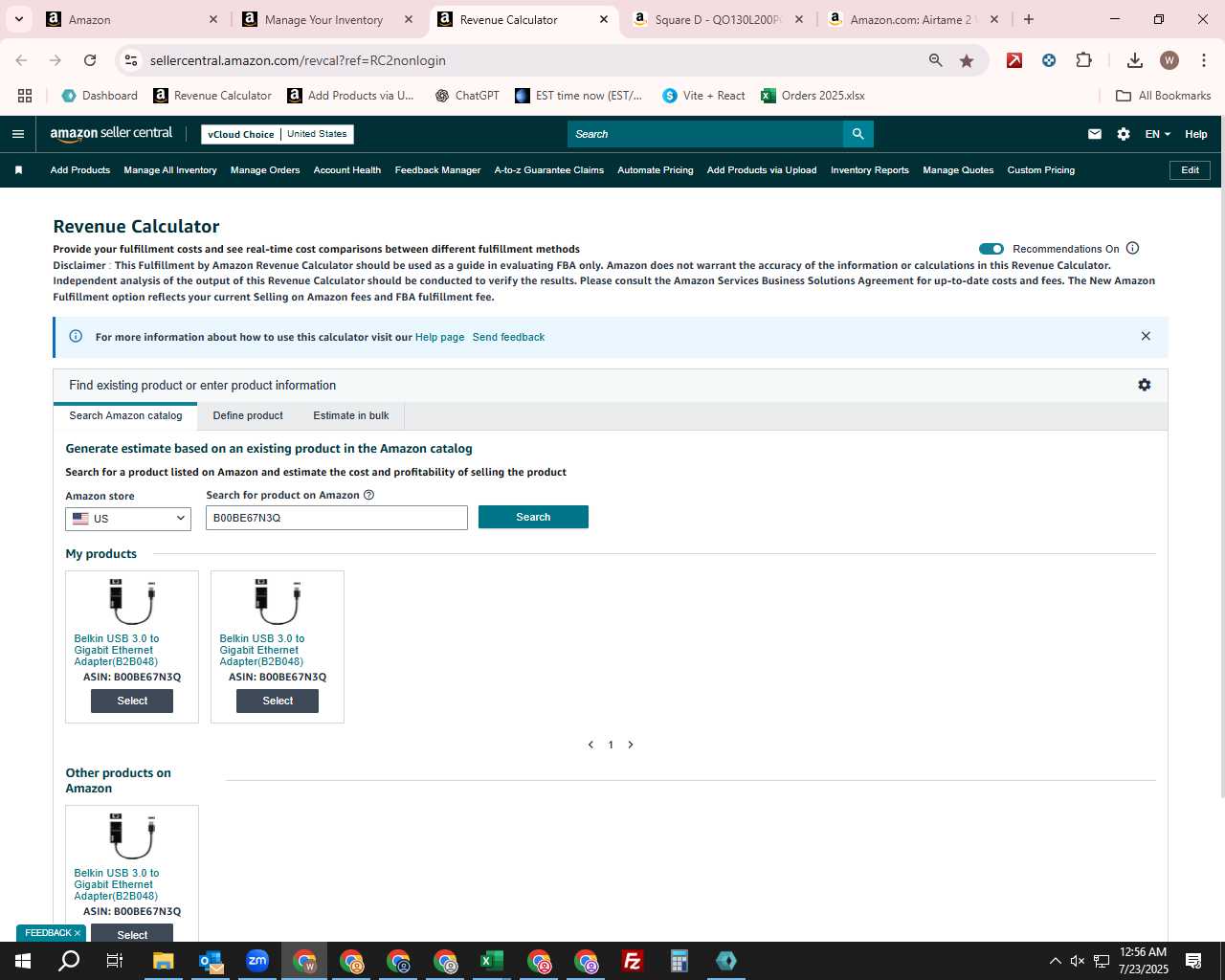Switch to Search Amazon catalog tab
The height and width of the screenshot is (980, 1225).
(x=125, y=415)
